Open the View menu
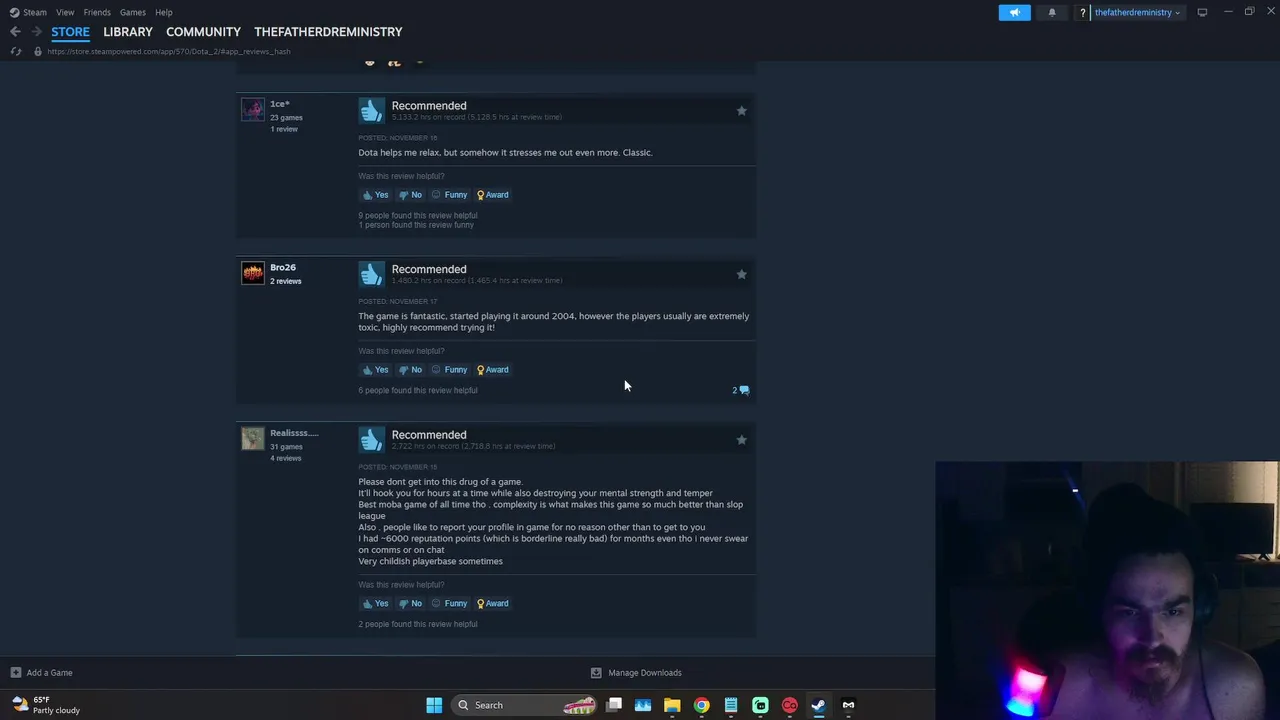The width and height of the screenshot is (1280, 720). click(x=65, y=12)
